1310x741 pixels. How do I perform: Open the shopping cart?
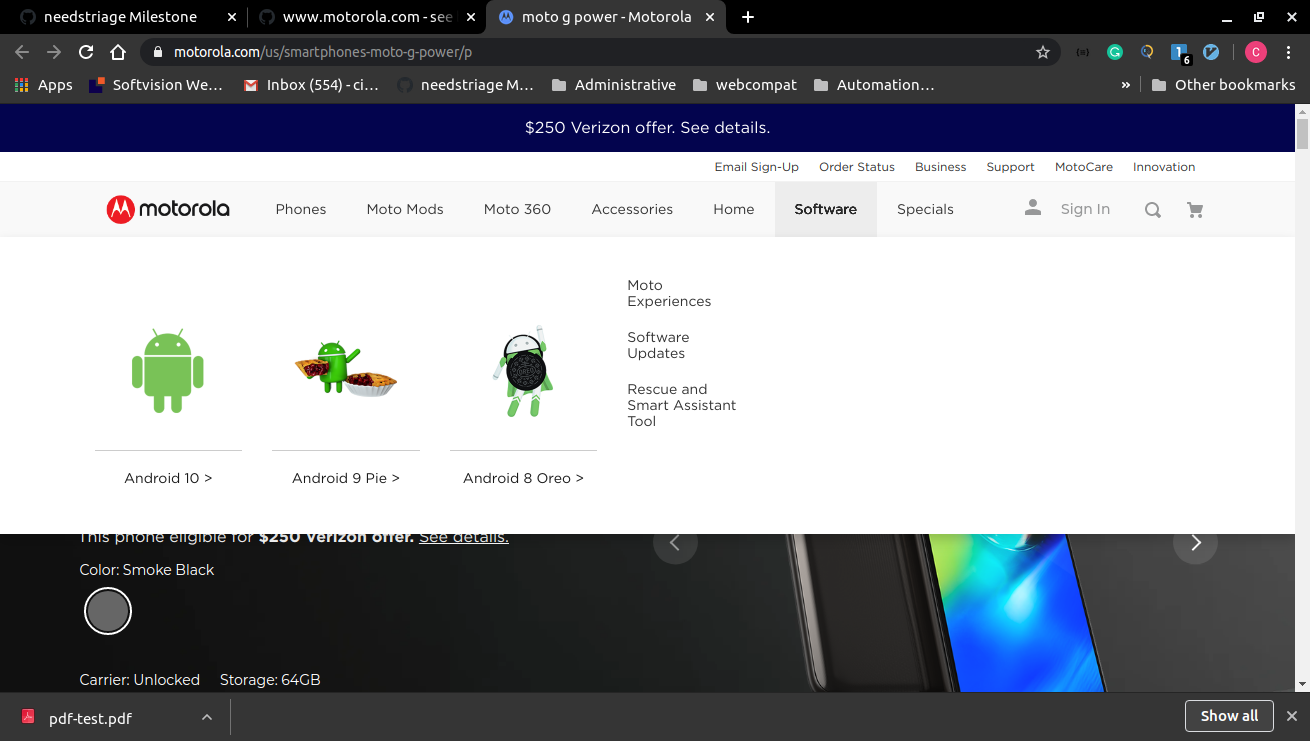pyautogui.click(x=1194, y=209)
